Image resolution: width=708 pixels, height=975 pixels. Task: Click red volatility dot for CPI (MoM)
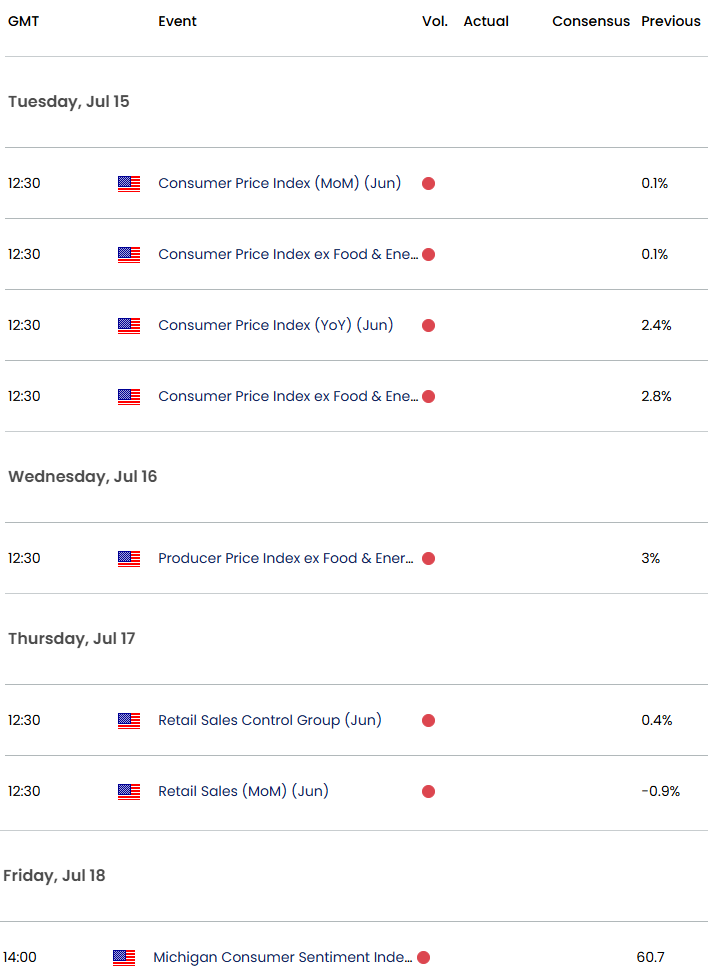tap(428, 184)
